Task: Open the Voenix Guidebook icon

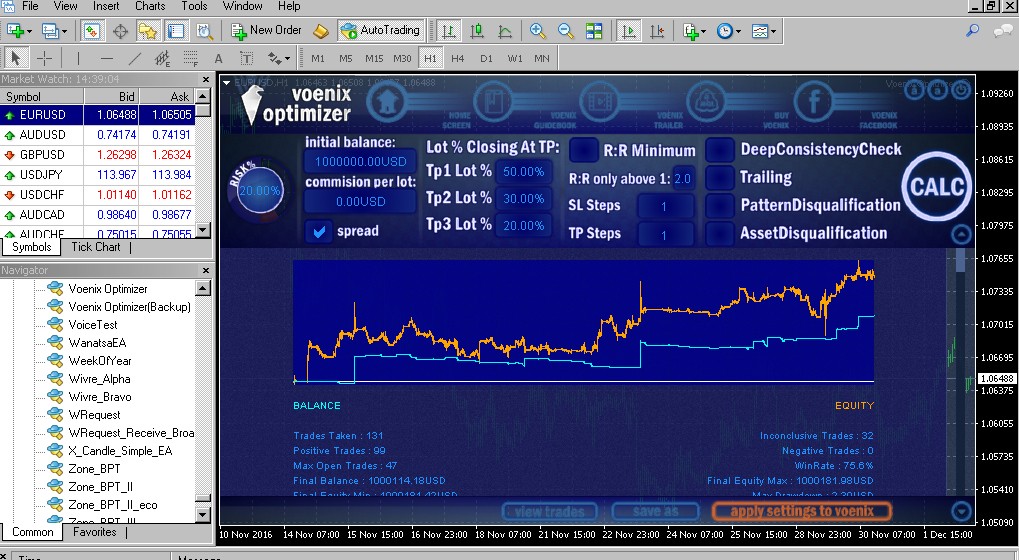Action: click(494, 101)
